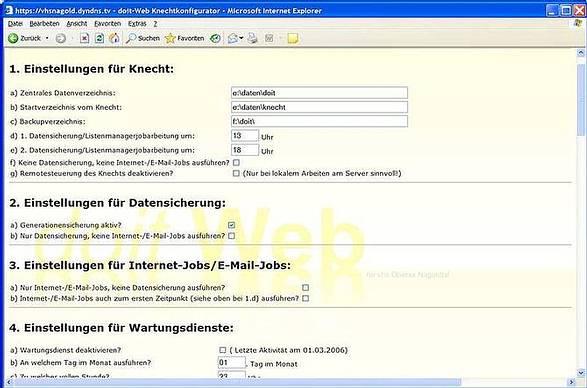Click the Stop loading icon
This screenshot has width=587, height=388.
pos(85,38)
